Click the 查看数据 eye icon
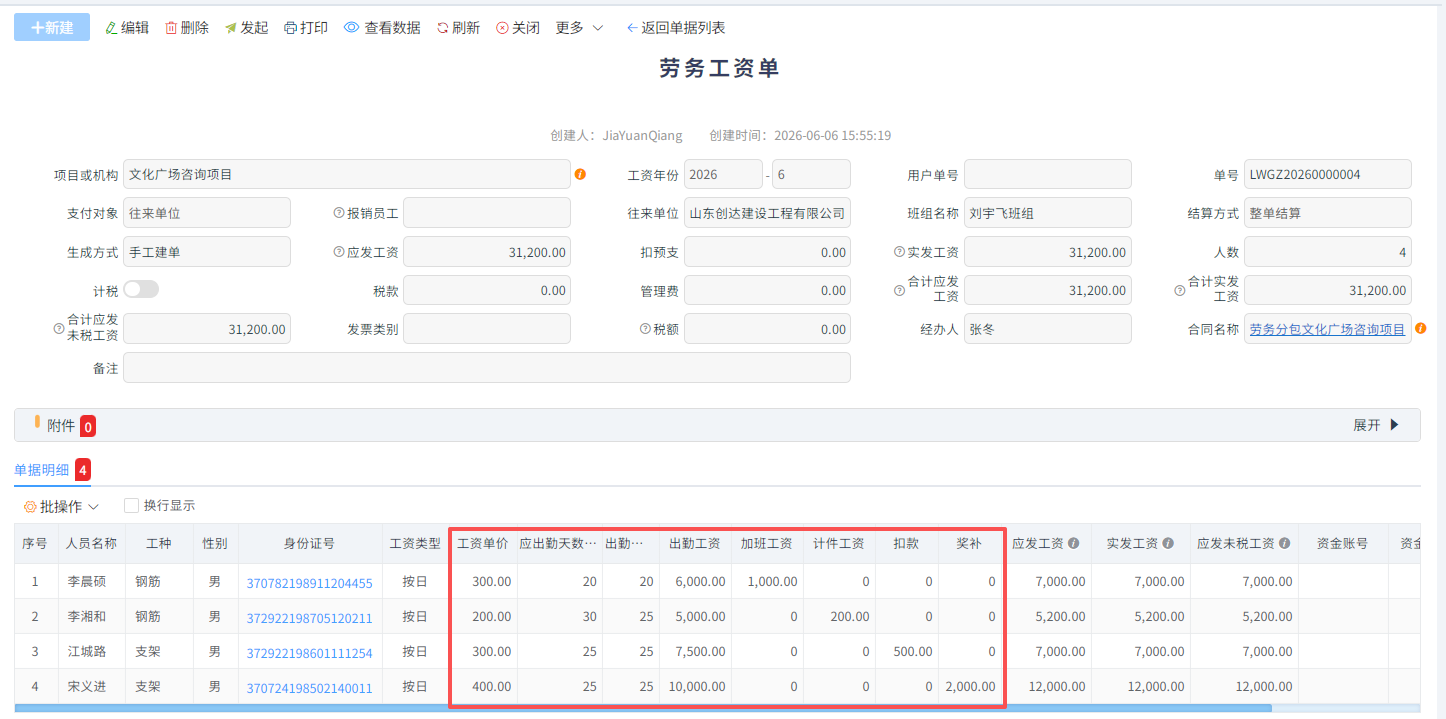1446x719 pixels. (x=351, y=28)
